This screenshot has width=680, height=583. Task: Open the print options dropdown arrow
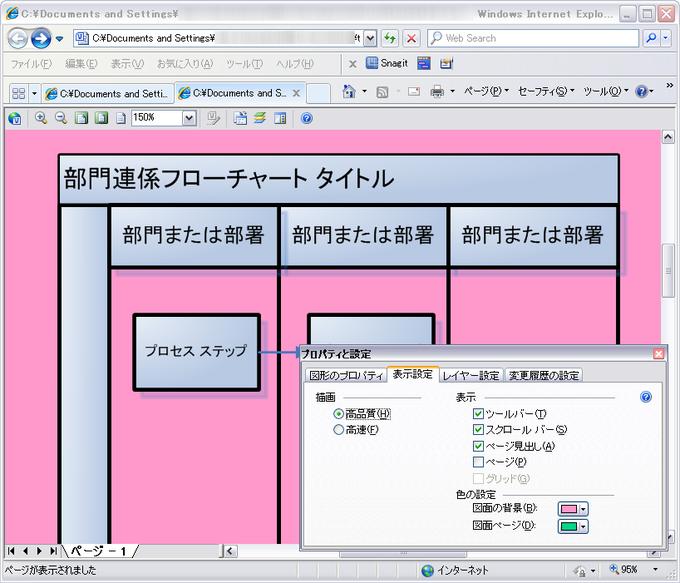452,92
